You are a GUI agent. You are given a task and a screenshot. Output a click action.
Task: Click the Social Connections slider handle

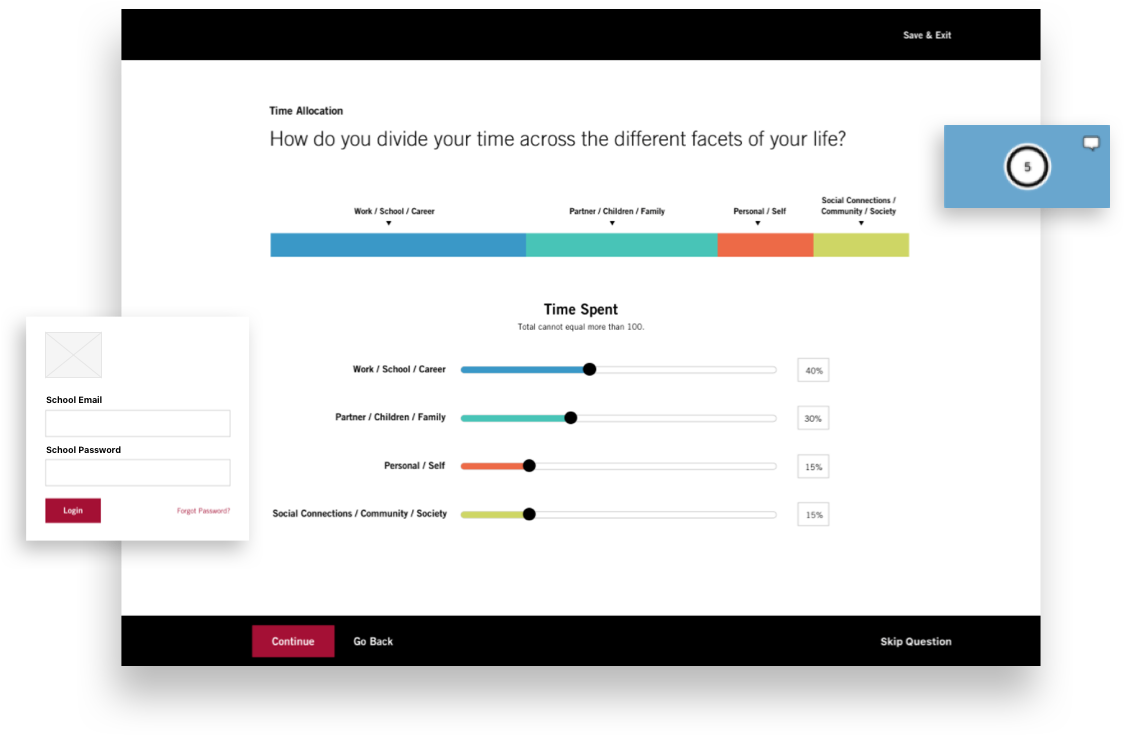[x=529, y=514]
